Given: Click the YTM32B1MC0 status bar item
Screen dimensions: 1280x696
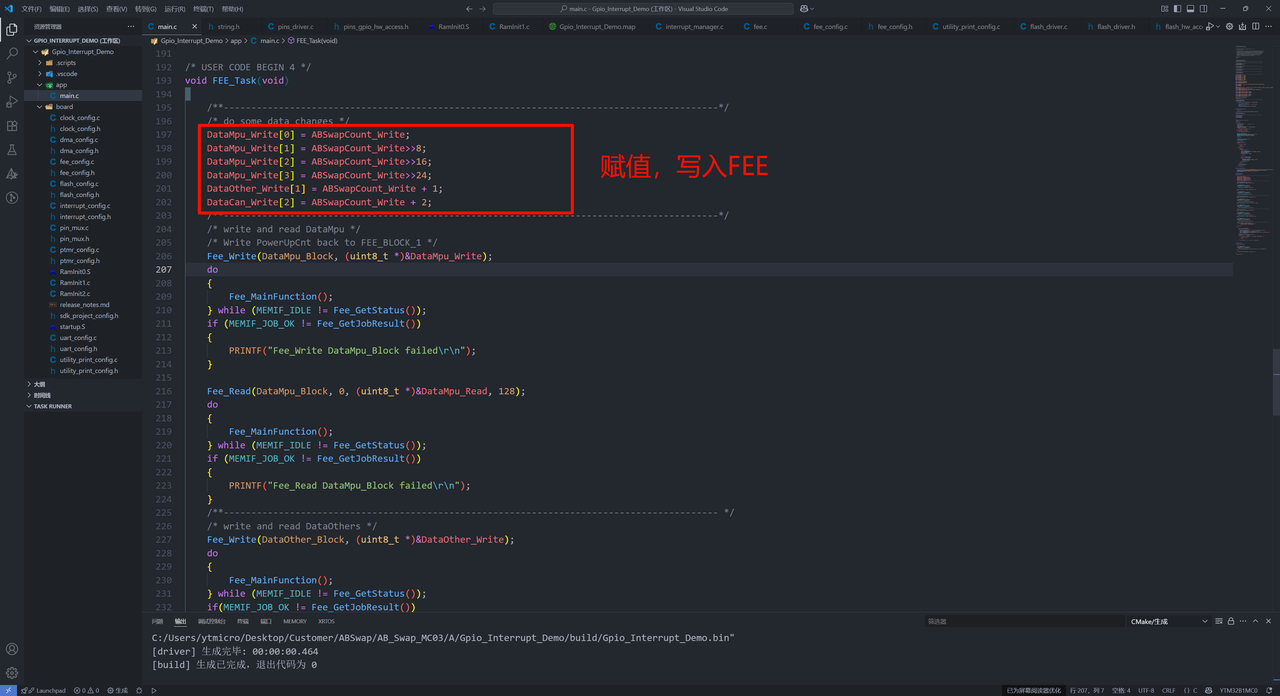Looking at the screenshot, I should tap(1238, 690).
